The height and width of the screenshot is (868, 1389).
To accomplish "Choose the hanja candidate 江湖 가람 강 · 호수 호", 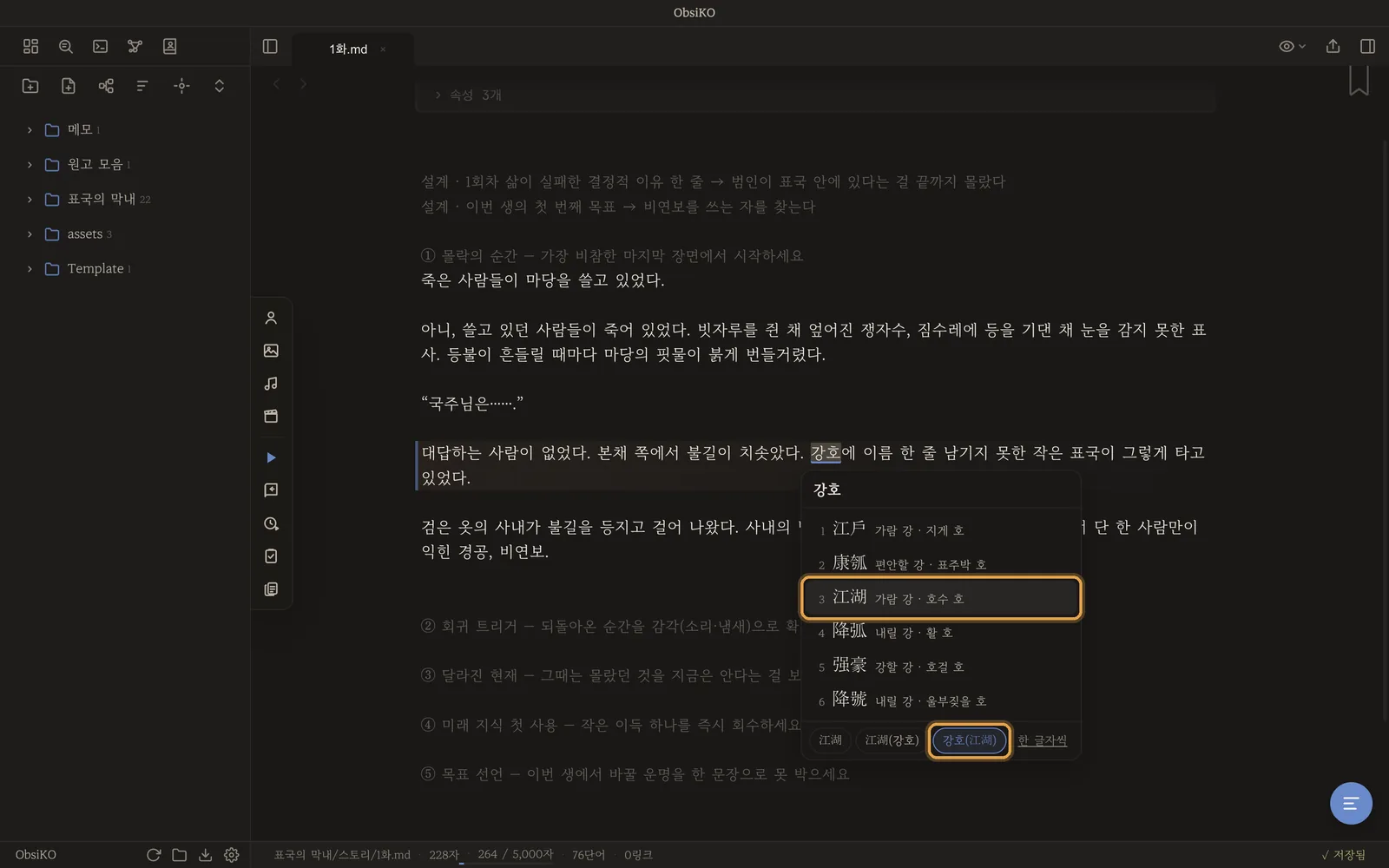I will pyautogui.click(x=941, y=598).
